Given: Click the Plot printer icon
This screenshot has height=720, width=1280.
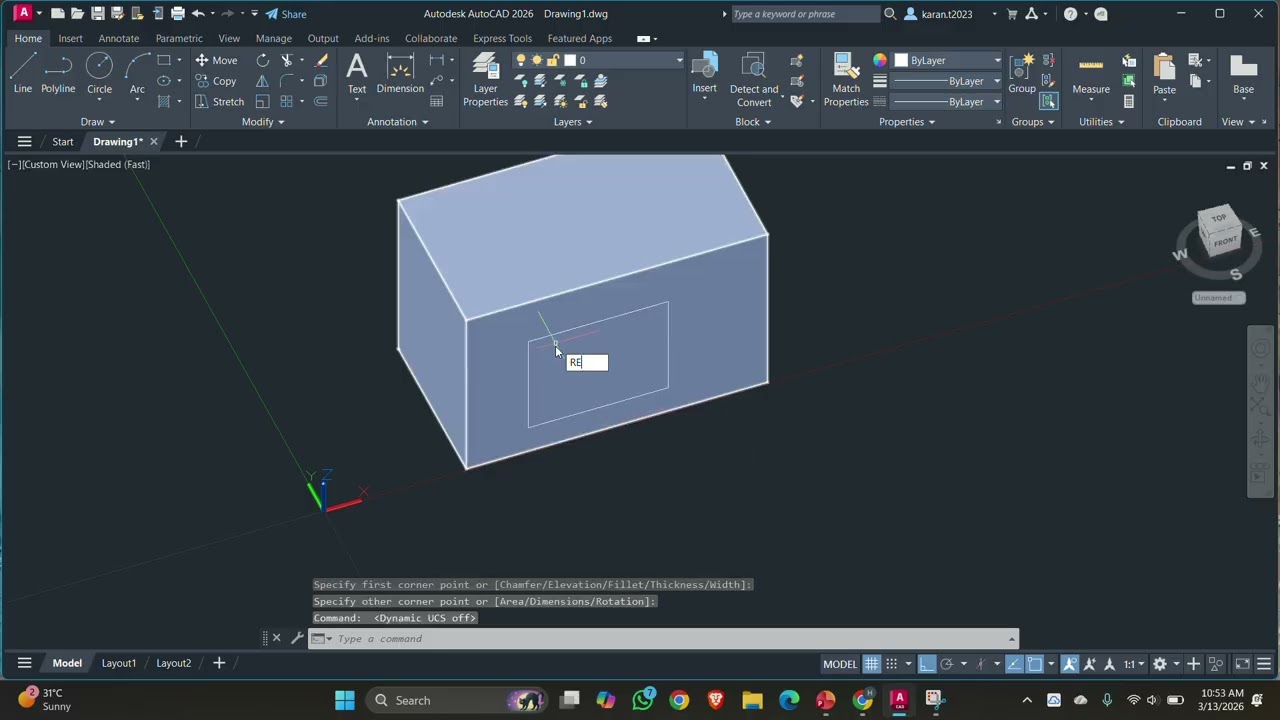Looking at the screenshot, I should (178, 14).
